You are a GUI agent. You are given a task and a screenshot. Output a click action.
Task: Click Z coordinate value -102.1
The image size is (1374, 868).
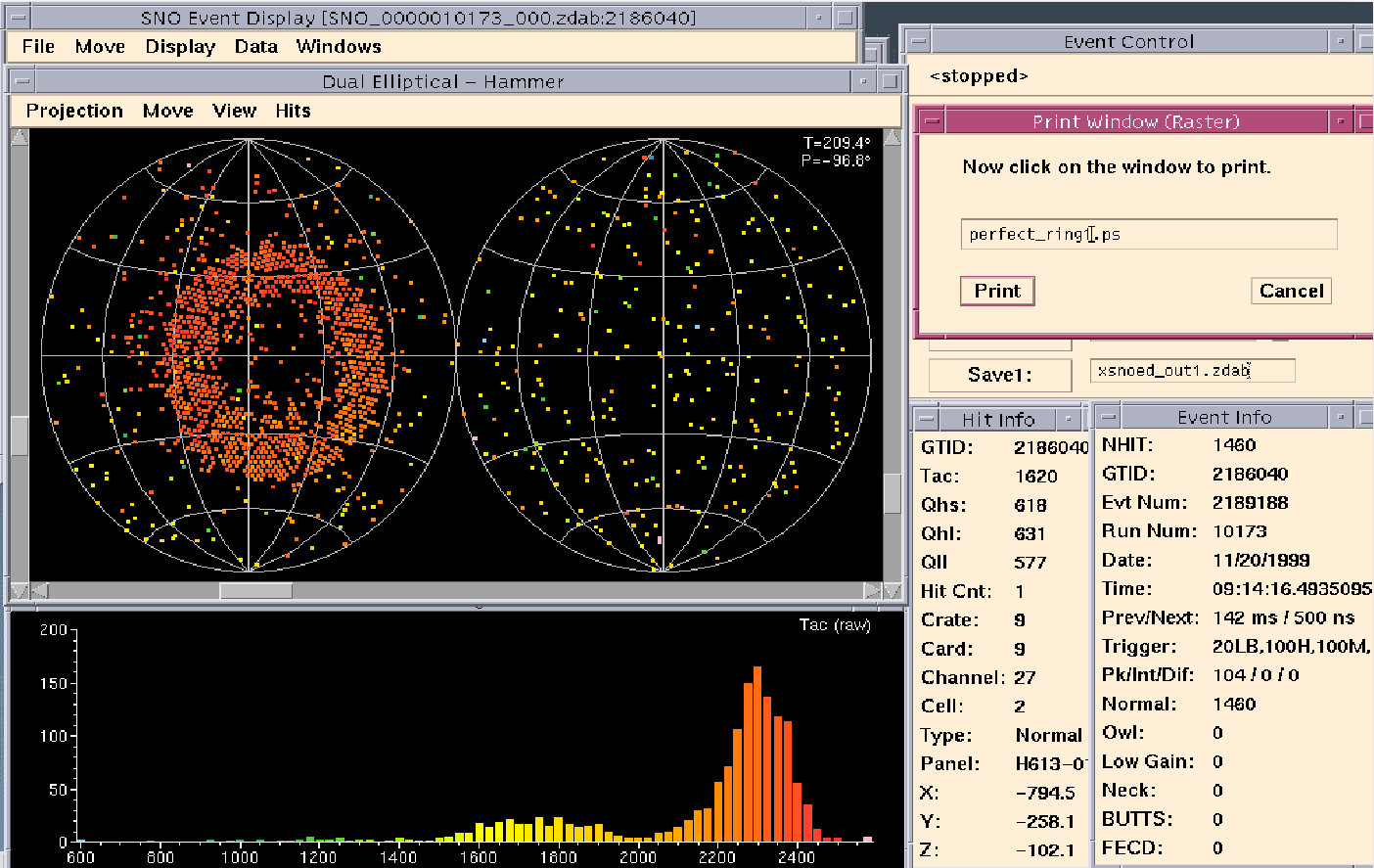tap(1045, 850)
